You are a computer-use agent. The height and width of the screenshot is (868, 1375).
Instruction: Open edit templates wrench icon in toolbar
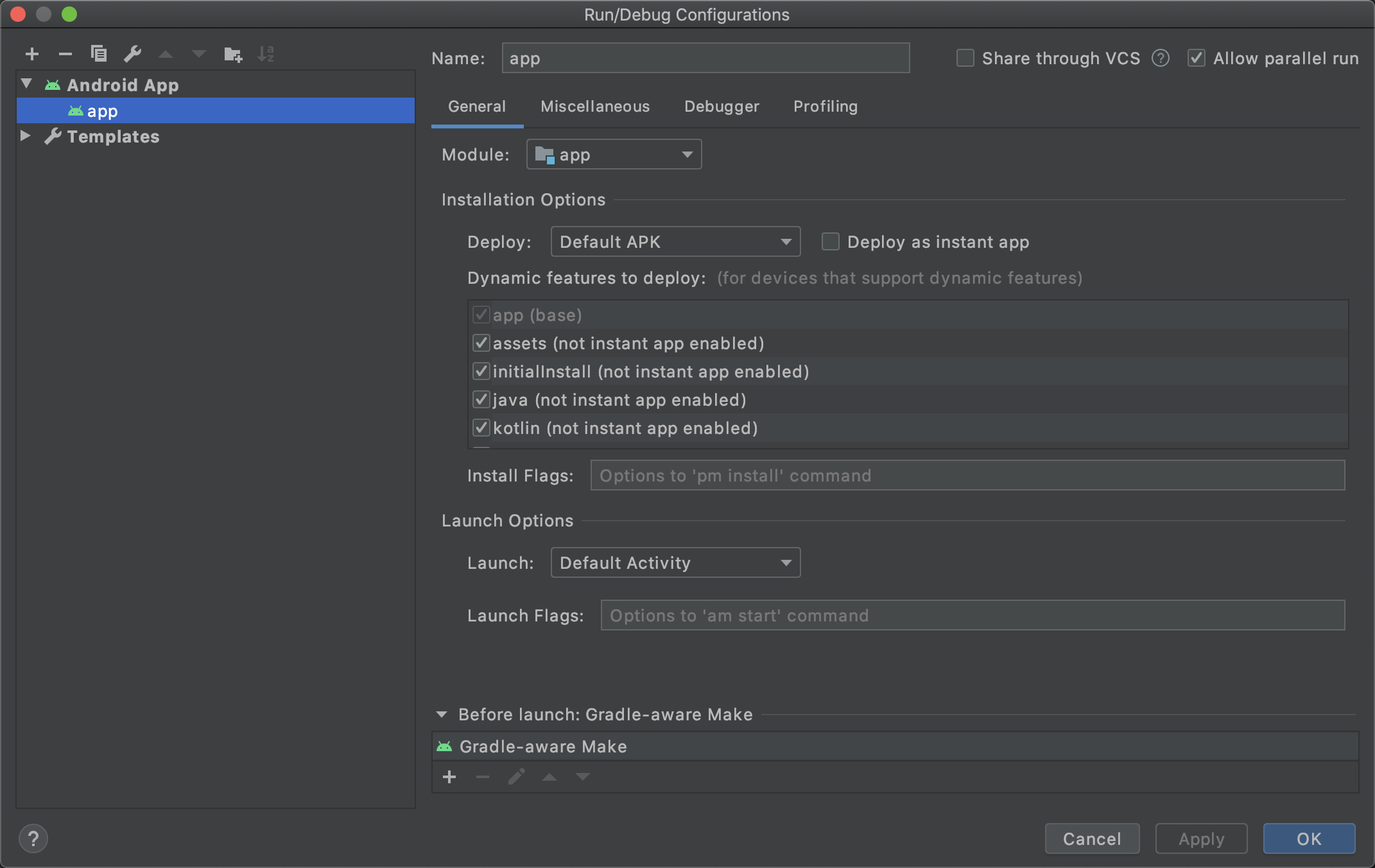(132, 54)
